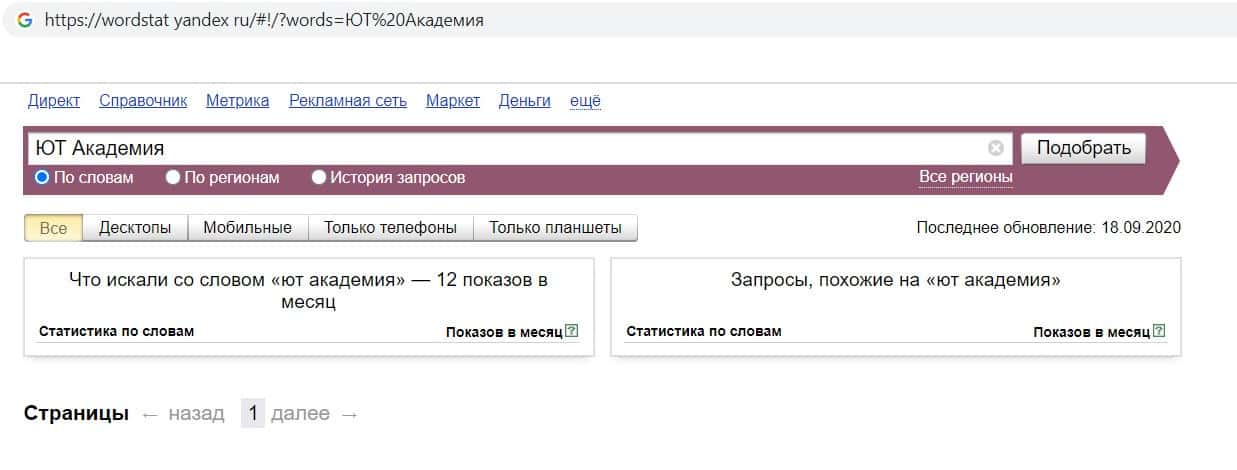Image resolution: width=1237 pixels, height=470 pixels.
Task: Switch to the 'Десктопы' device tab
Action: tap(135, 228)
